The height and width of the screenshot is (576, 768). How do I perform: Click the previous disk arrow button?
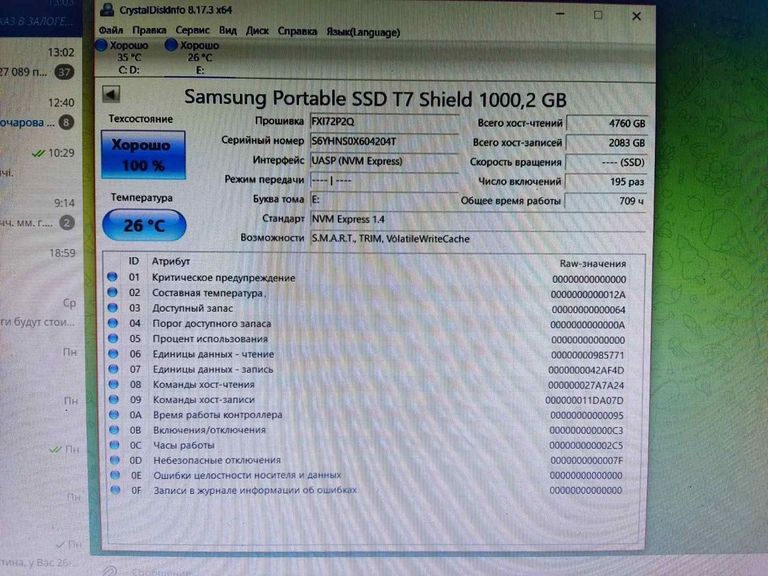click(x=111, y=94)
